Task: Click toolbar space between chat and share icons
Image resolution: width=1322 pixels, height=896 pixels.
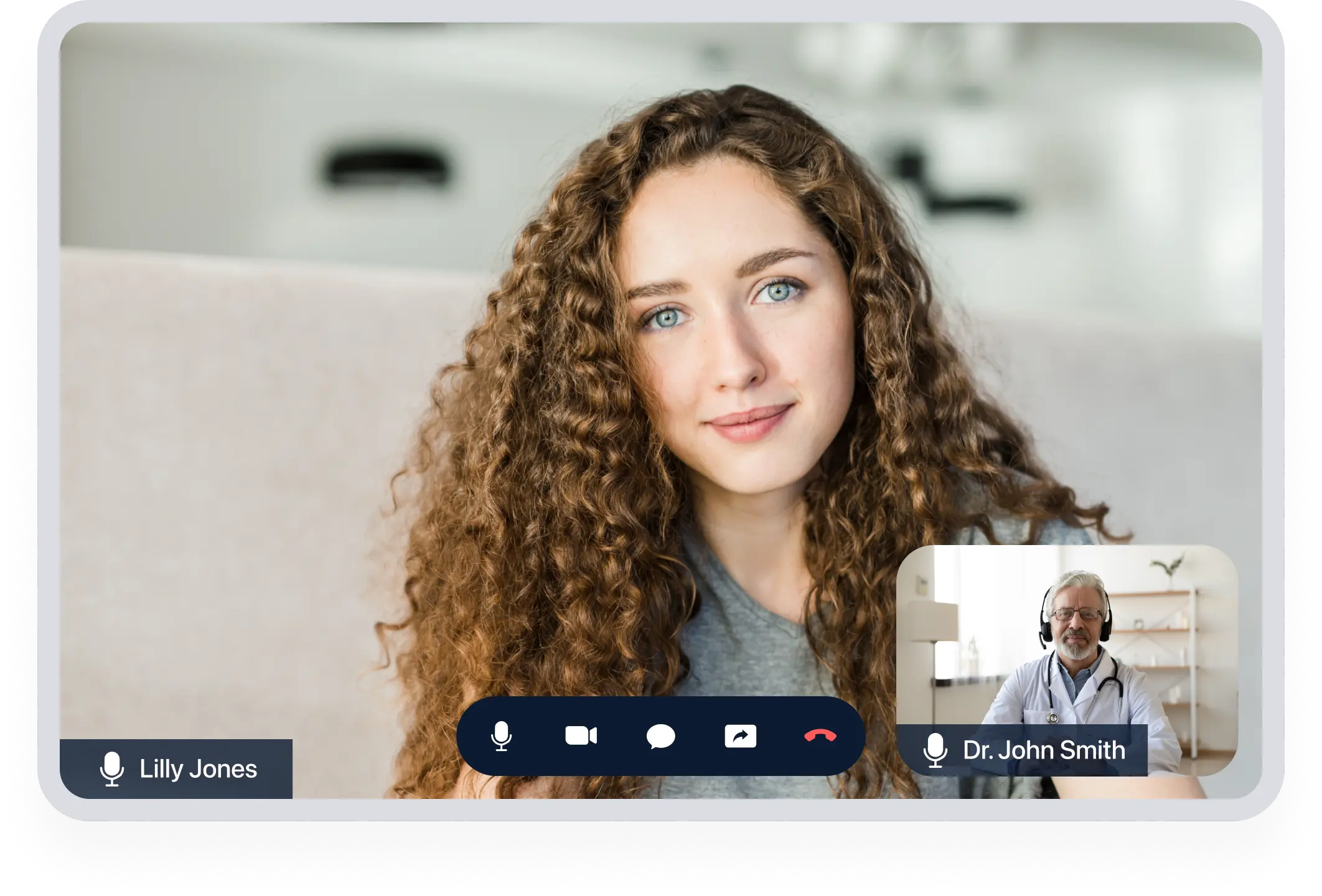Action: coord(700,736)
